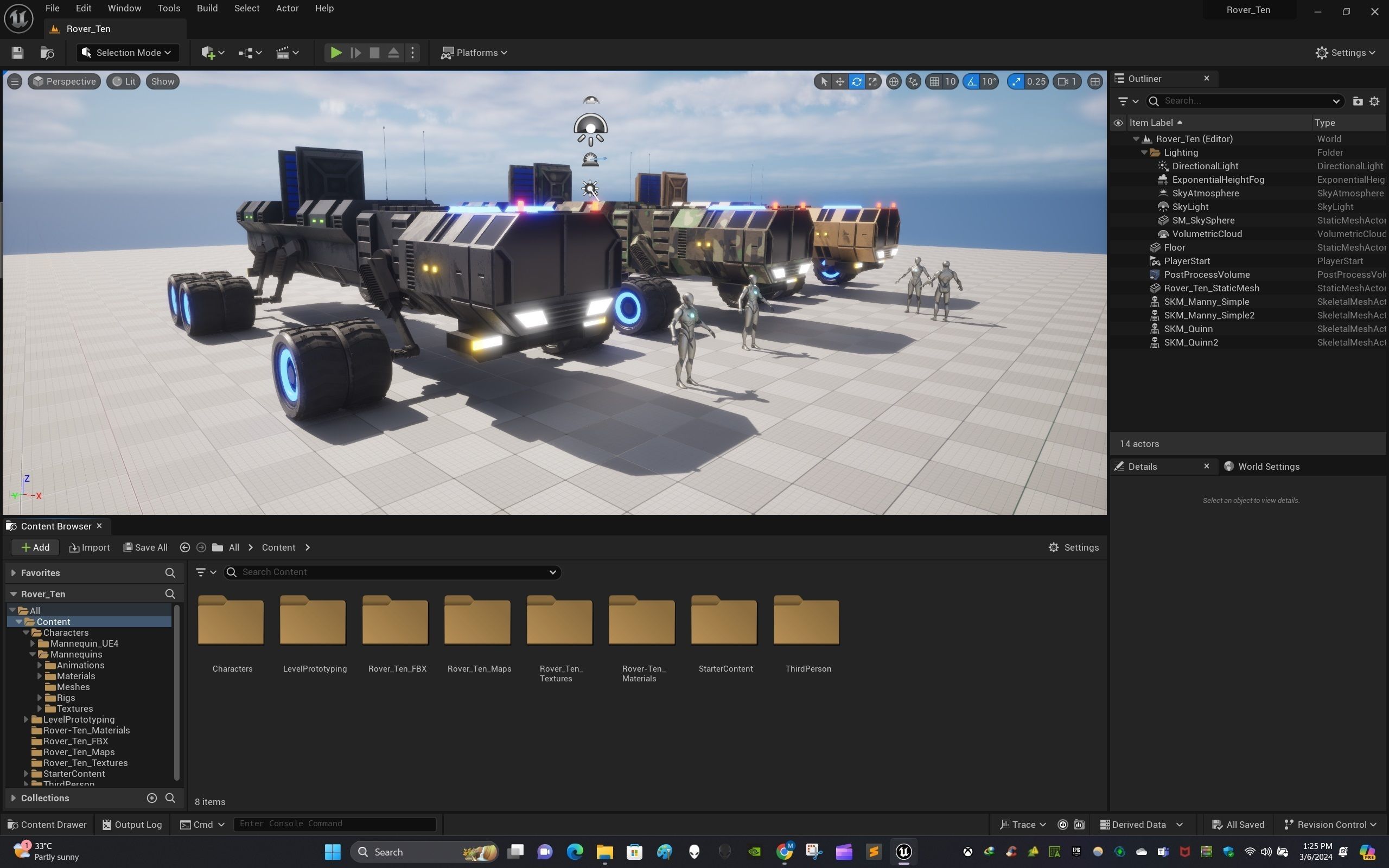Viewport: 1389px width, 868px height.
Task: Open the cinematics clapperboard dropdown
Action: click(287, 53)
